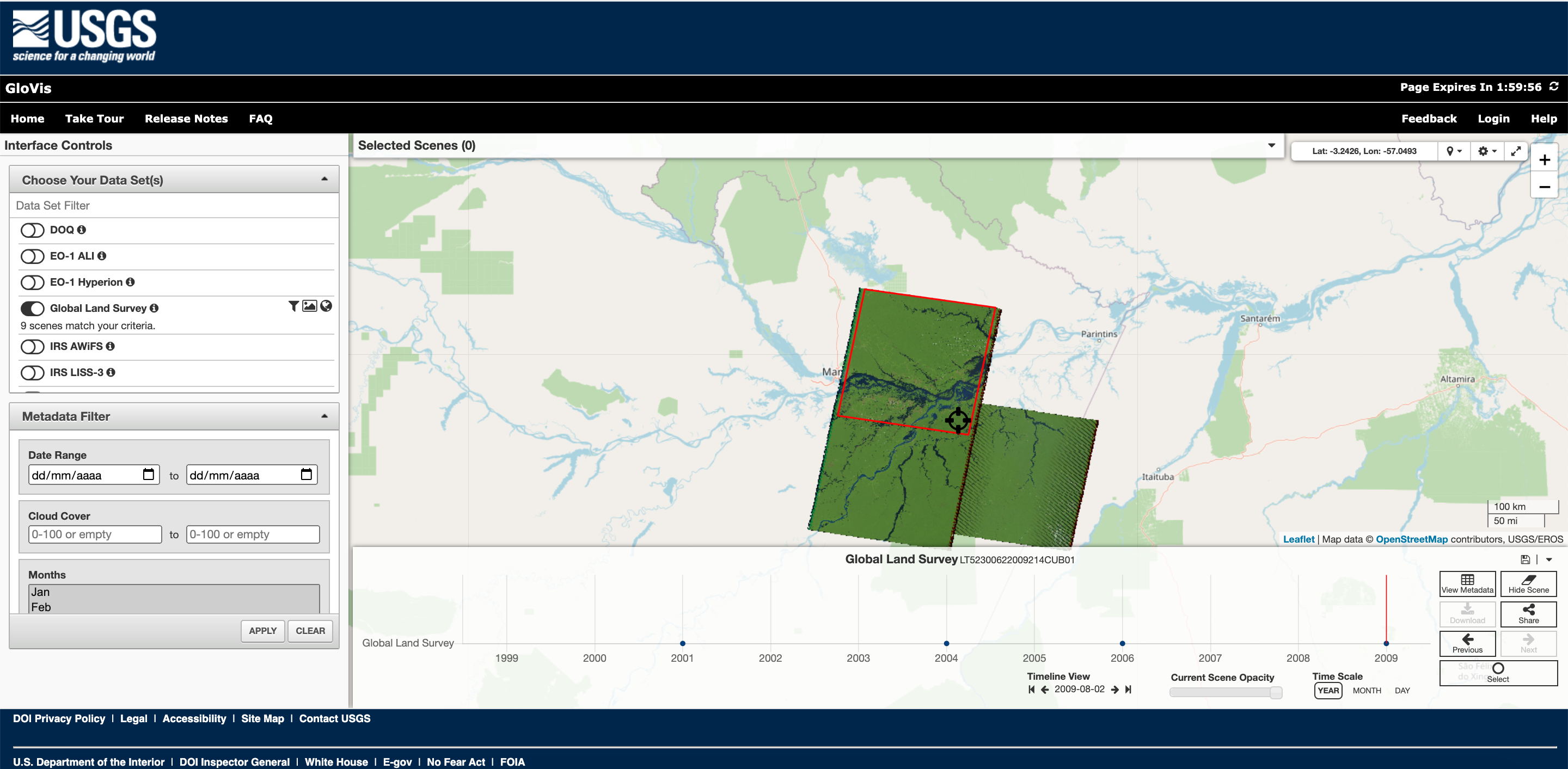Enable the EO-1 Hyperion dataset toggle
Viewport: 1568px width, 769px height.
tap(33, 282)
